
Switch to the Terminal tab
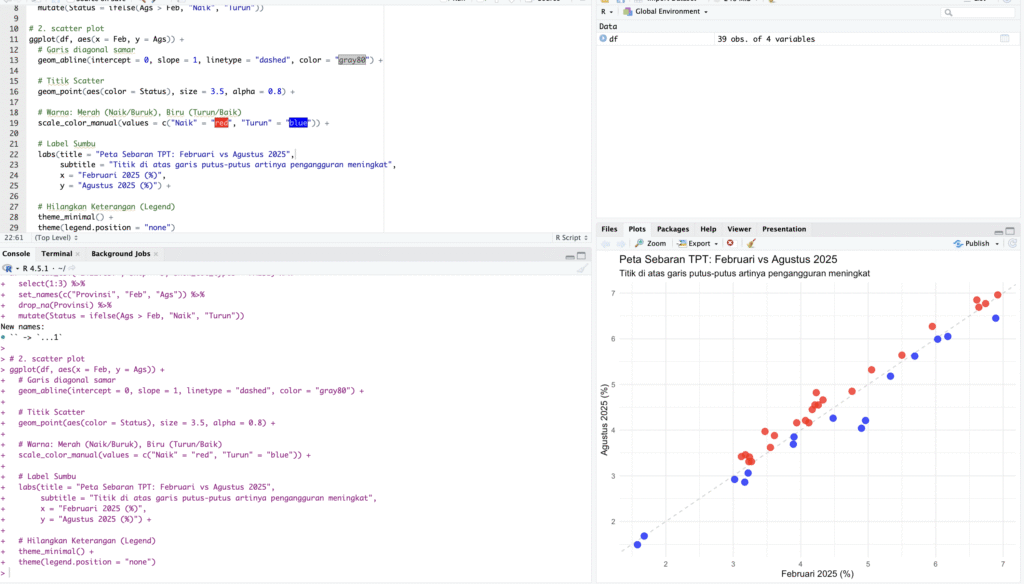coord(56,254)
